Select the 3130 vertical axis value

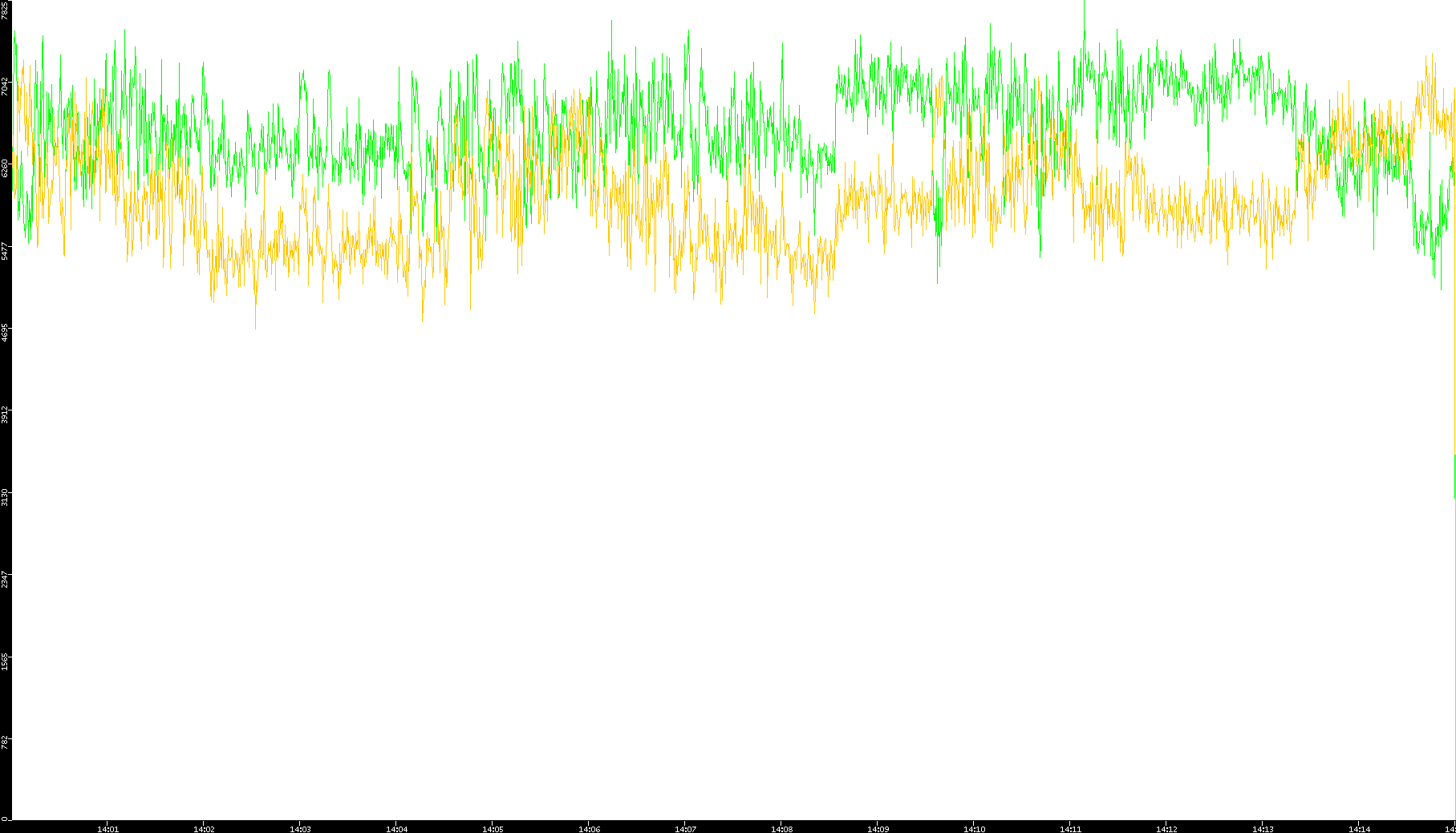[6, 496]
